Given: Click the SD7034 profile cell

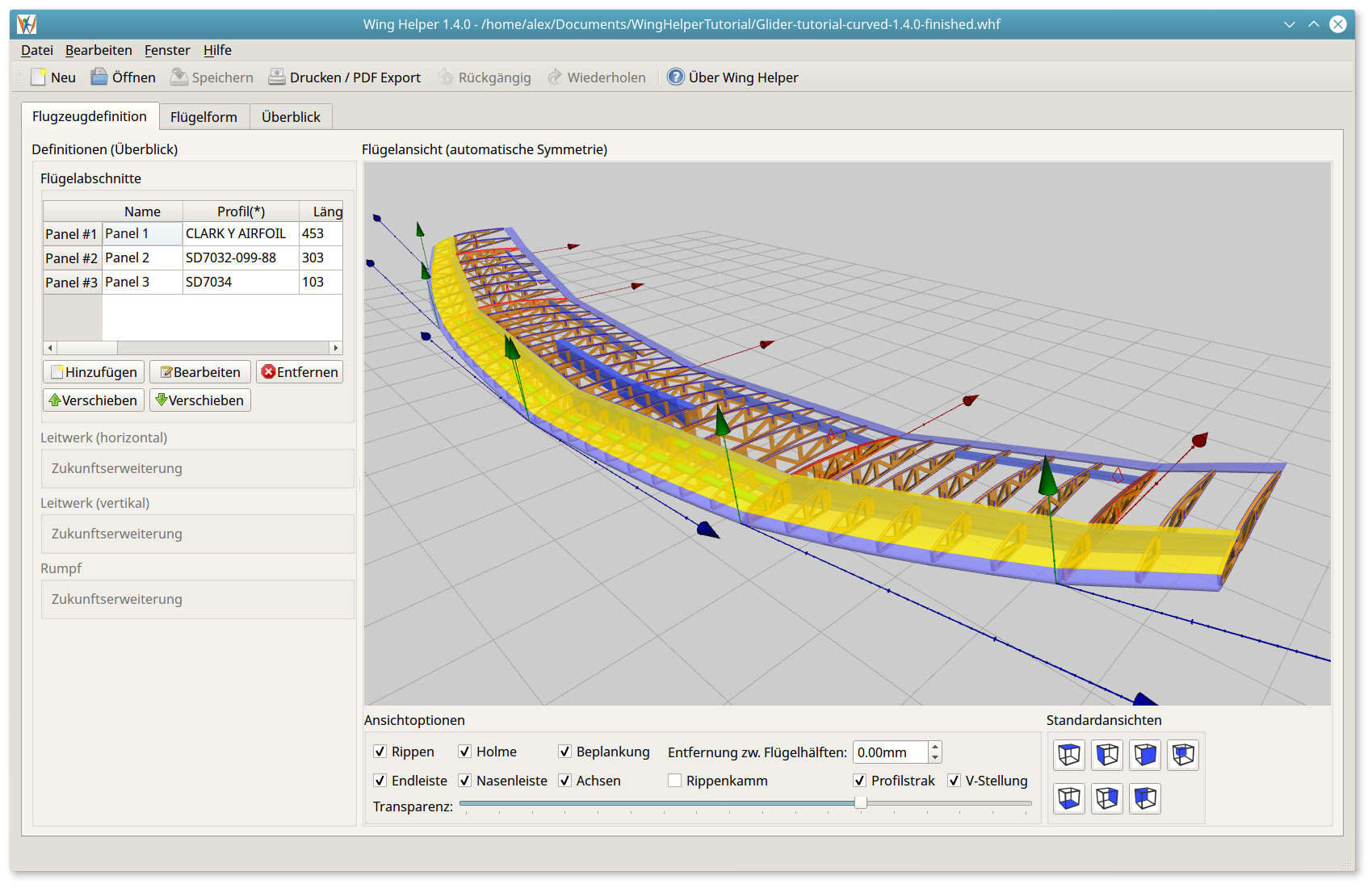Looking at the screenshot, I should tap(241, 283).
